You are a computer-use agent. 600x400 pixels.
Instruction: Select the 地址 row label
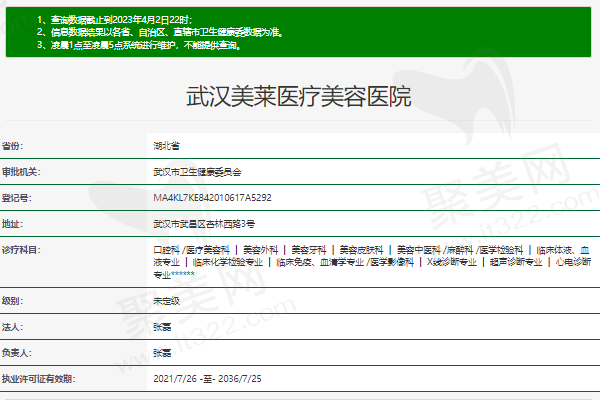[12, 224]
